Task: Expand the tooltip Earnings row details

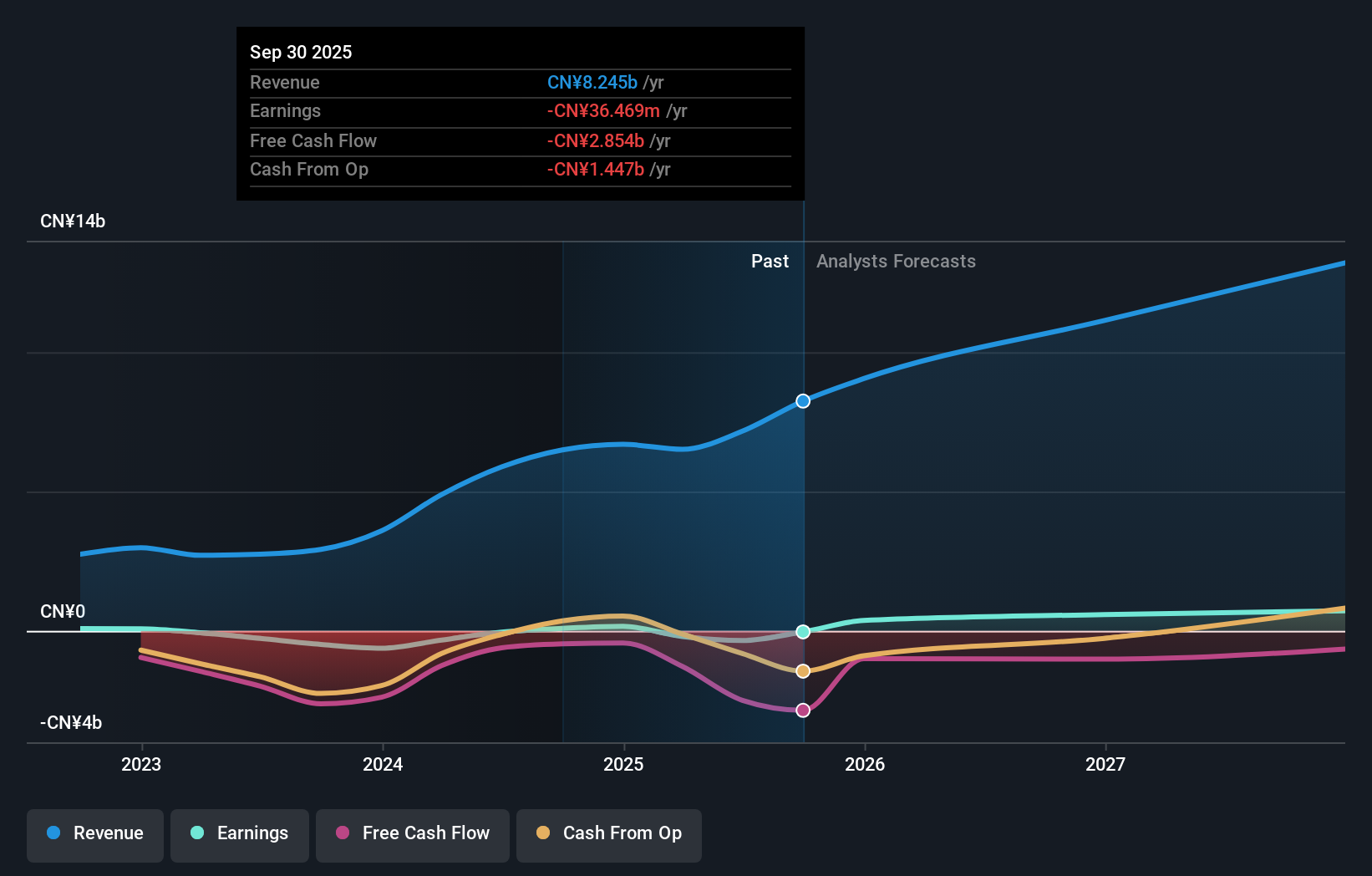Action: point(520,110)
